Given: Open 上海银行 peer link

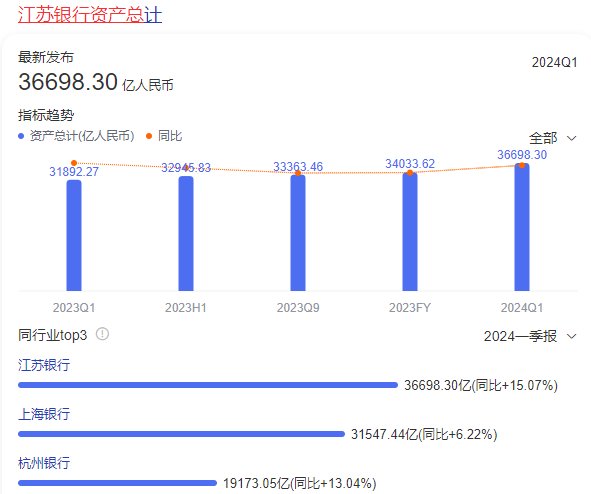Looking at the screenshot, I should pyautogui.click(x=44, y=414).
